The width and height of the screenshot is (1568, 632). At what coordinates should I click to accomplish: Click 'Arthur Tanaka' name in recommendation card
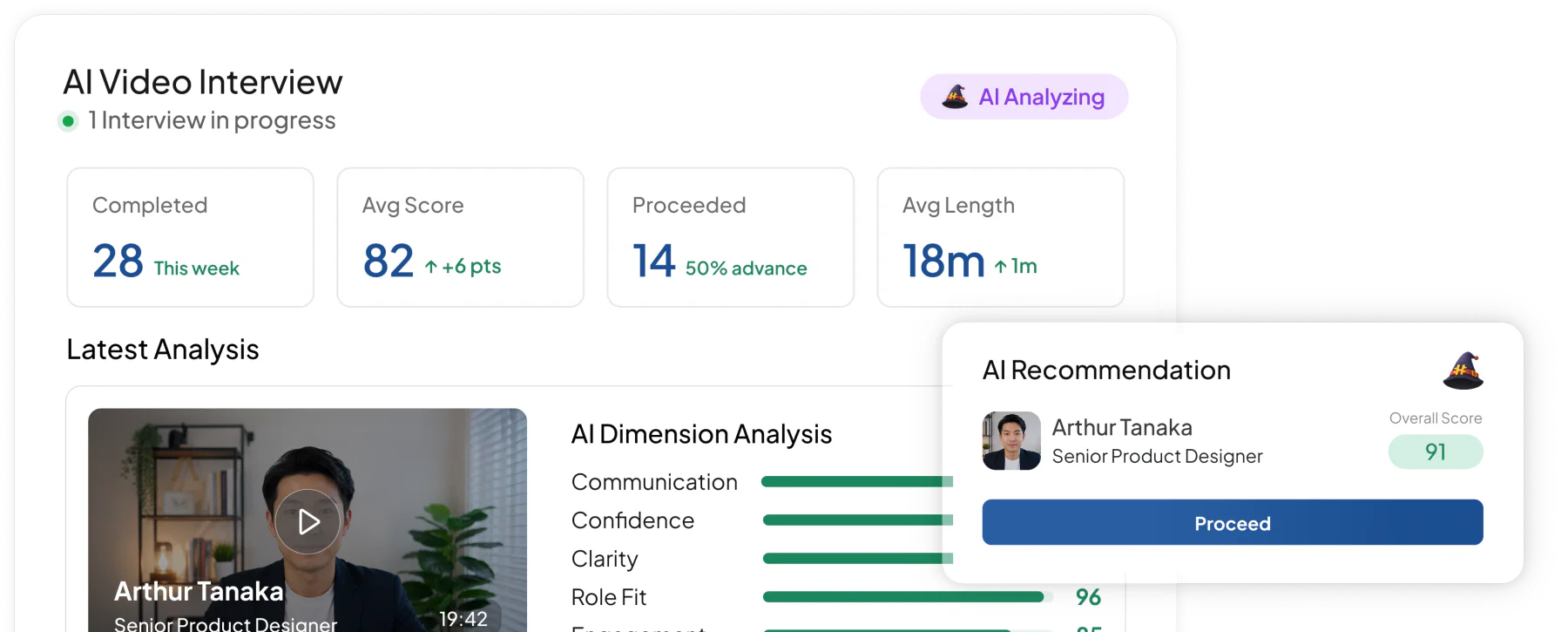[x=1122, y=427]
